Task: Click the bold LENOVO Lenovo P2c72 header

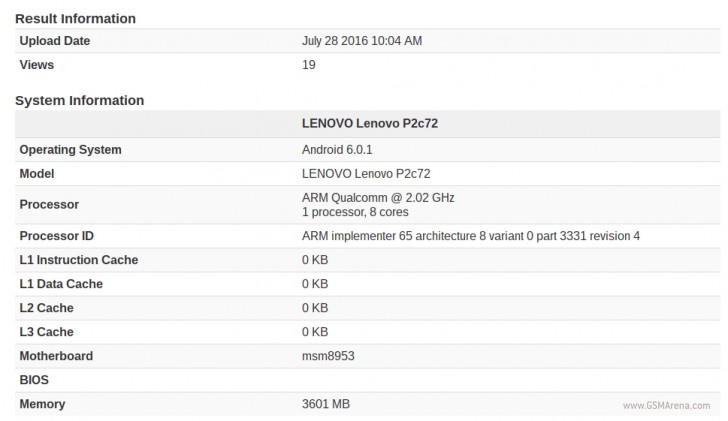Action: (x=370, y=124)
